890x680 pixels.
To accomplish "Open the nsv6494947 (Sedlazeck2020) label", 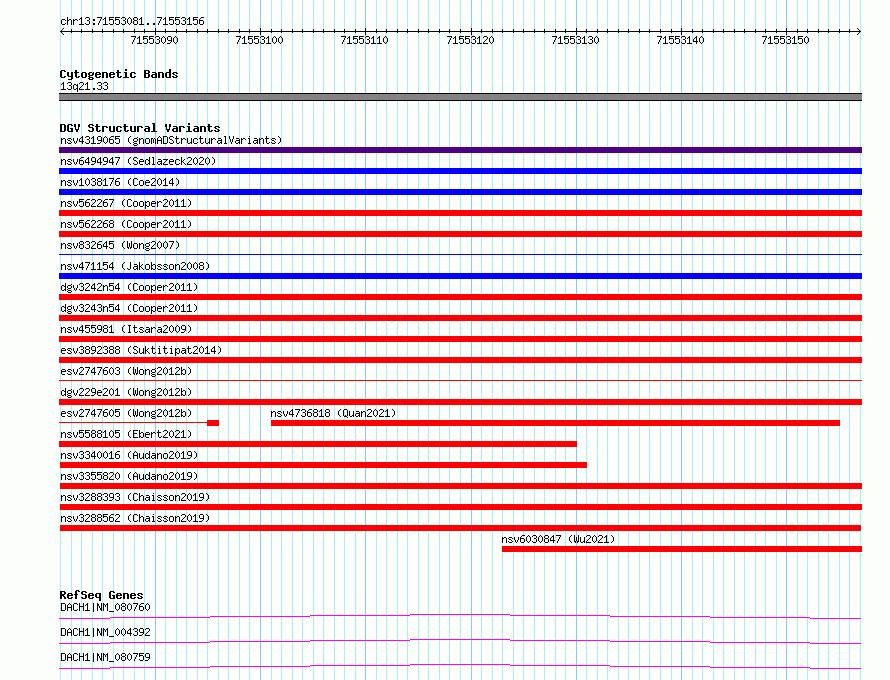I will [138, 161].
